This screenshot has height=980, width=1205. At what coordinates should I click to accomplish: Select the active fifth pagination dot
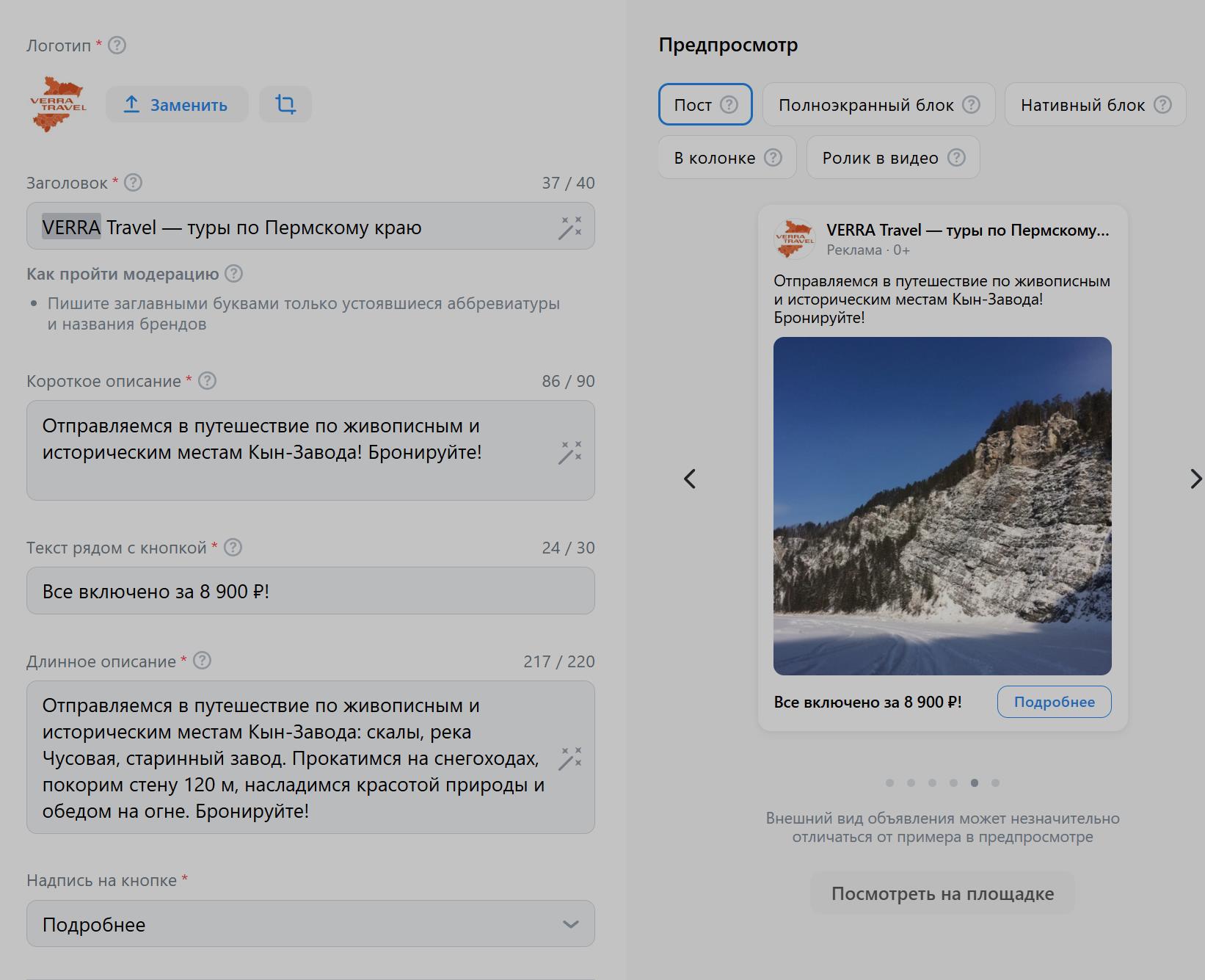(975, 783)
